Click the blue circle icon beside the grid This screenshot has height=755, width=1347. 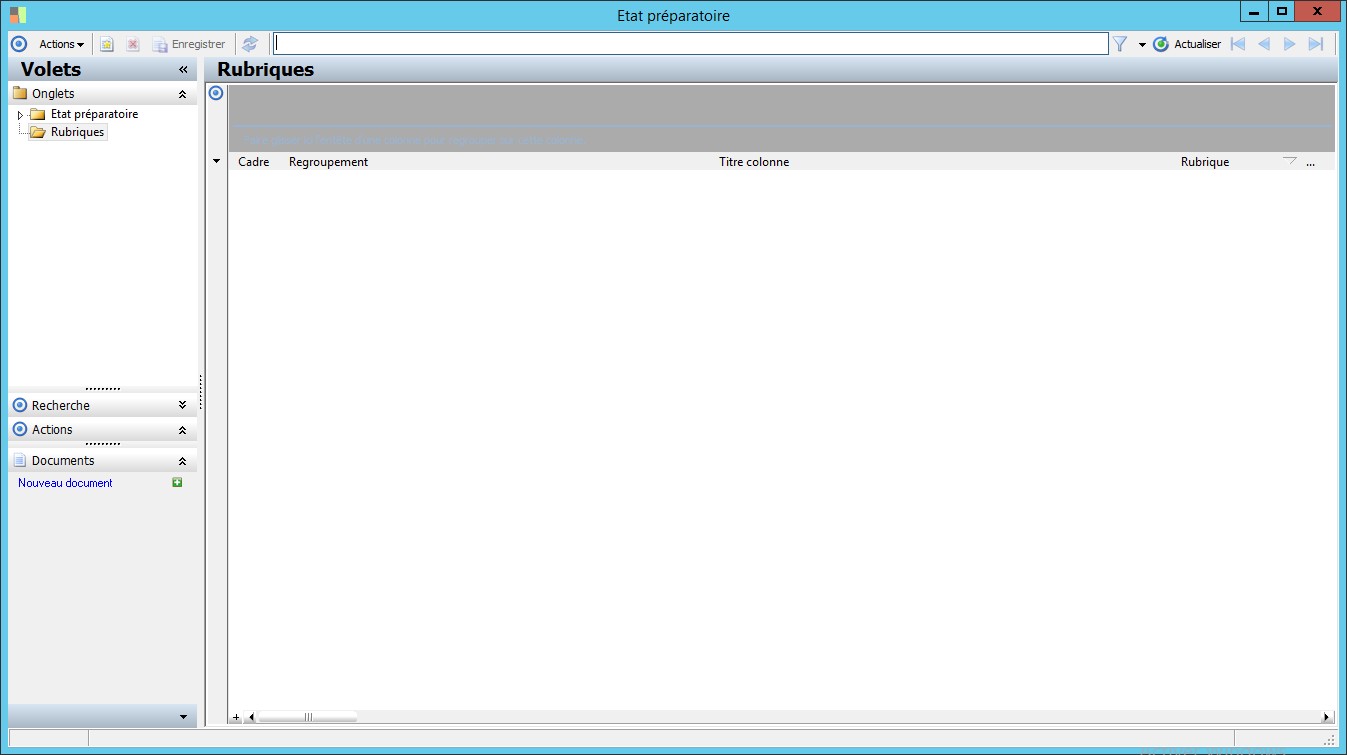click(216, 93)
